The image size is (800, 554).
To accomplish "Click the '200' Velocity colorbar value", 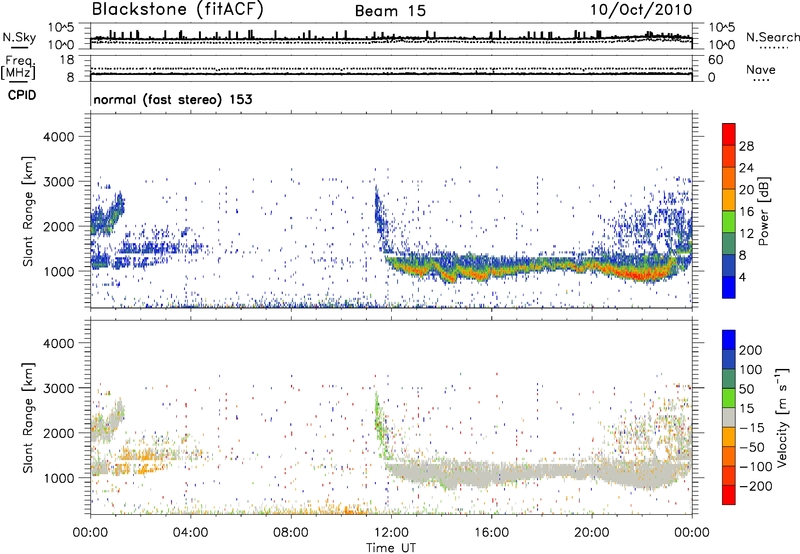I will [x=751, y=350].
